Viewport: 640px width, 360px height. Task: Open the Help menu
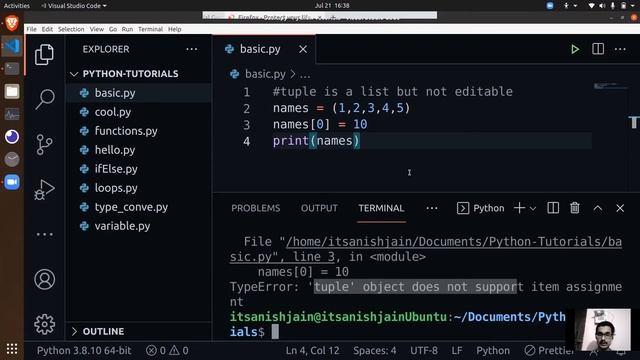[175, 29]
